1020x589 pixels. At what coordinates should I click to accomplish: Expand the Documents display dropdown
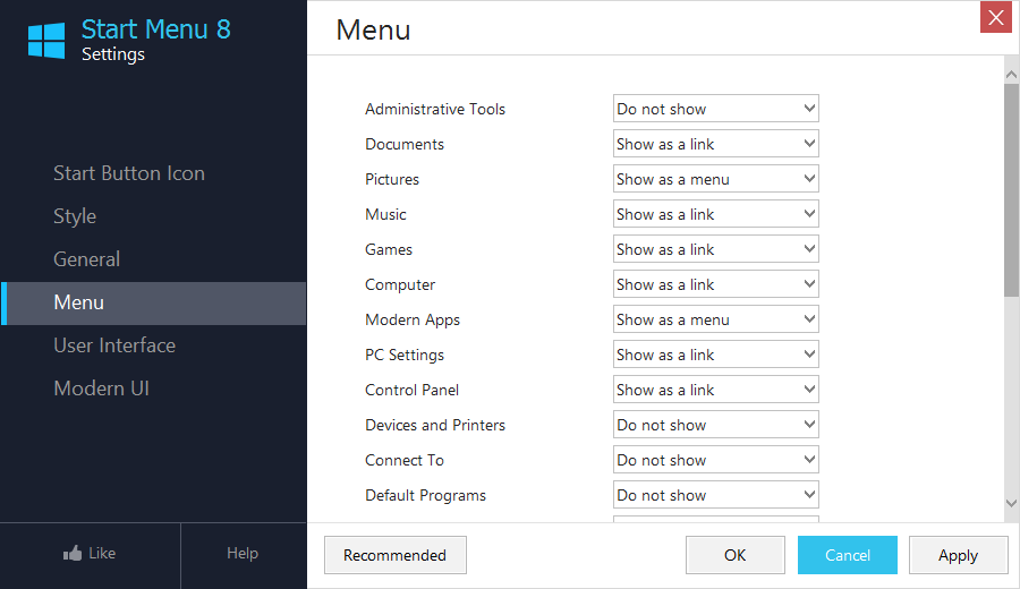pos(716,144)
